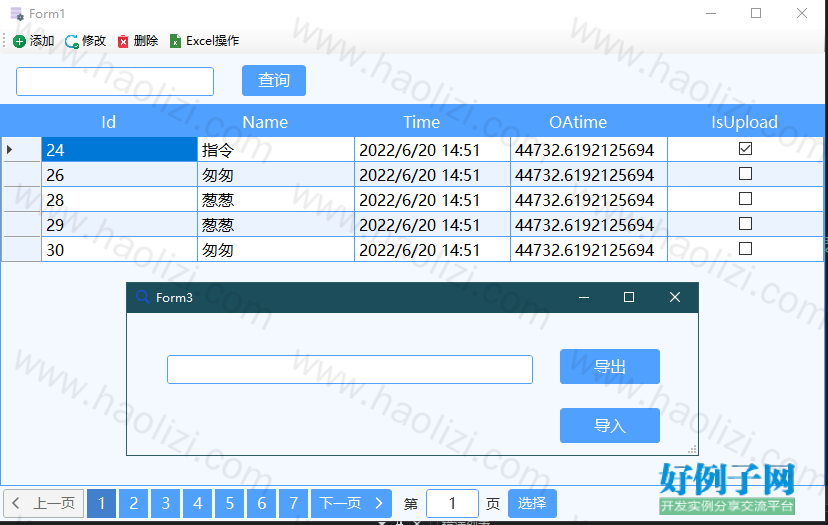Sort by the OAtime column header

tap(578, 122)
